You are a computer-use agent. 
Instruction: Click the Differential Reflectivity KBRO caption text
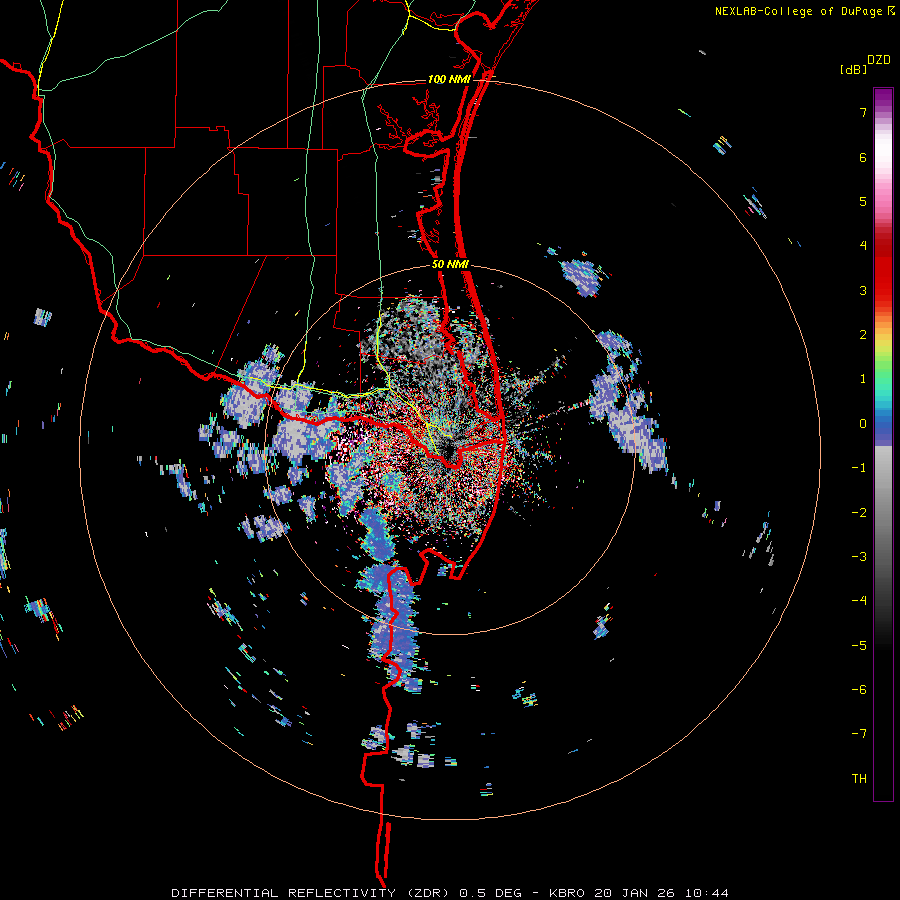coord(450,893)
